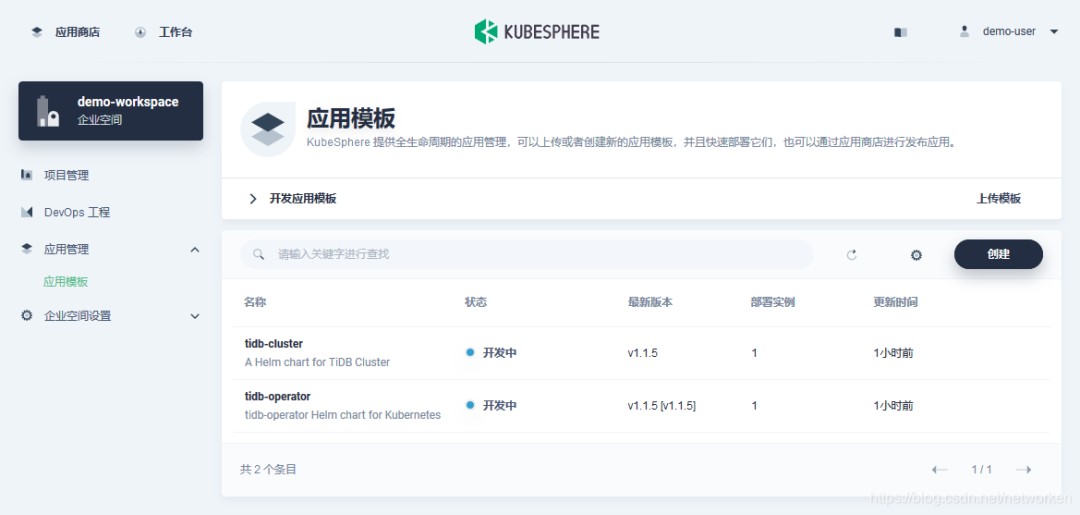Click 1小时前 in tidb-cluster row
The image size is (1080, 515).
coord(893,353)
